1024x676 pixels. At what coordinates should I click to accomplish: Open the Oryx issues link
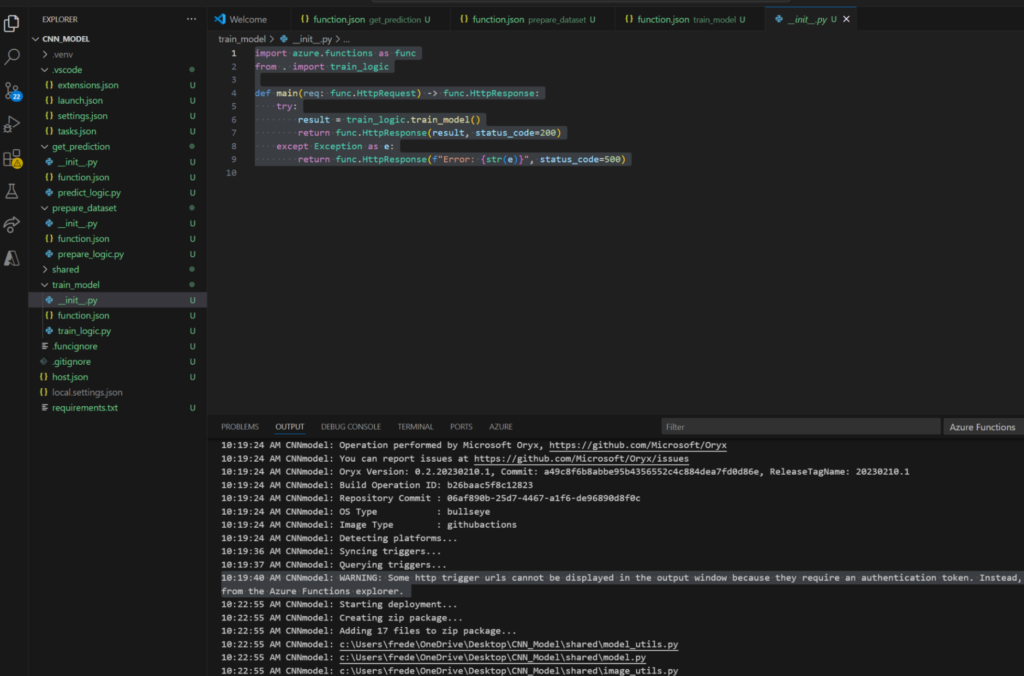(581, 459)
